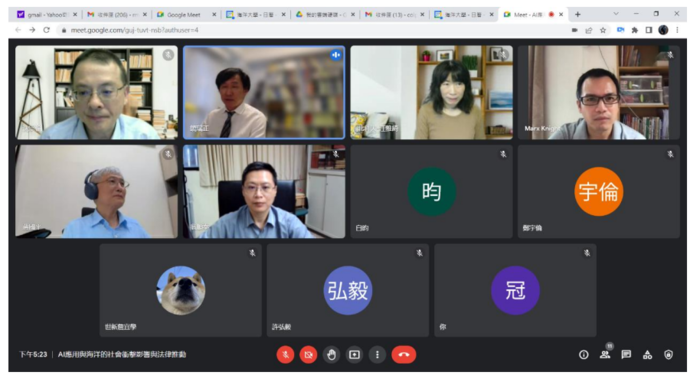
Task: Click the browser forward arrow
Action: (x=32, y=30)
